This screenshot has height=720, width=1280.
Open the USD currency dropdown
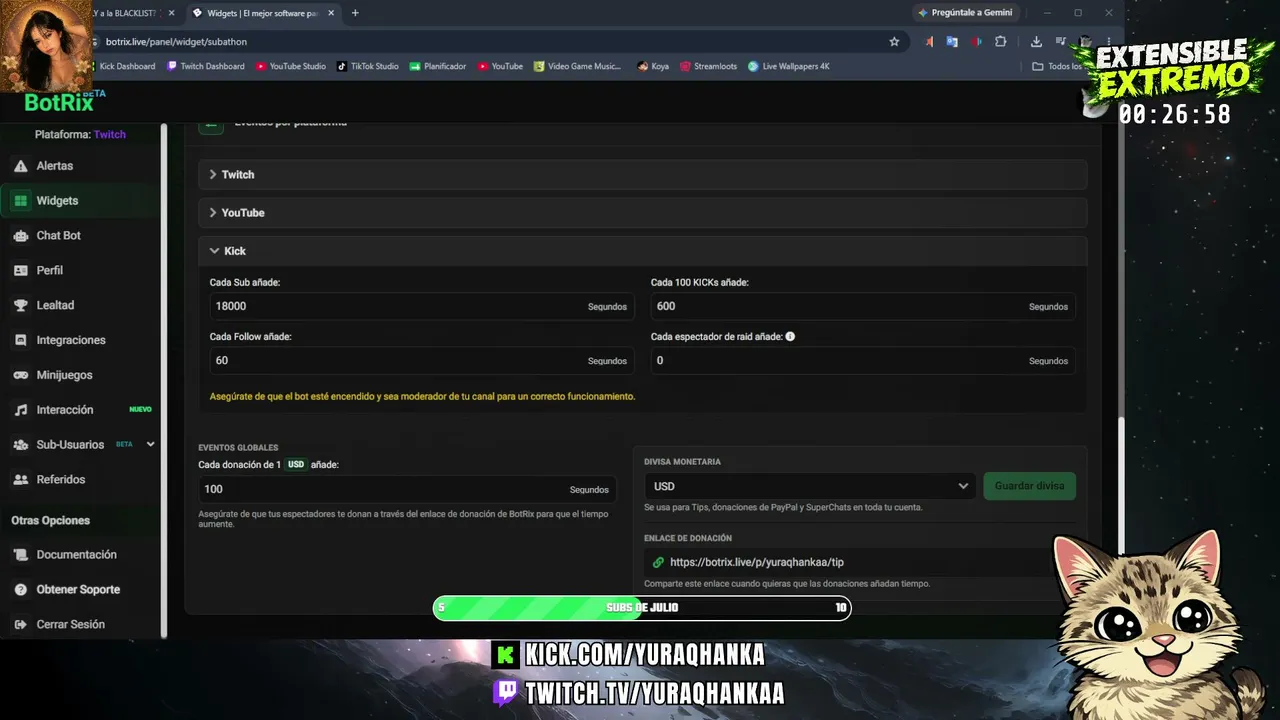tap(810, 487)
